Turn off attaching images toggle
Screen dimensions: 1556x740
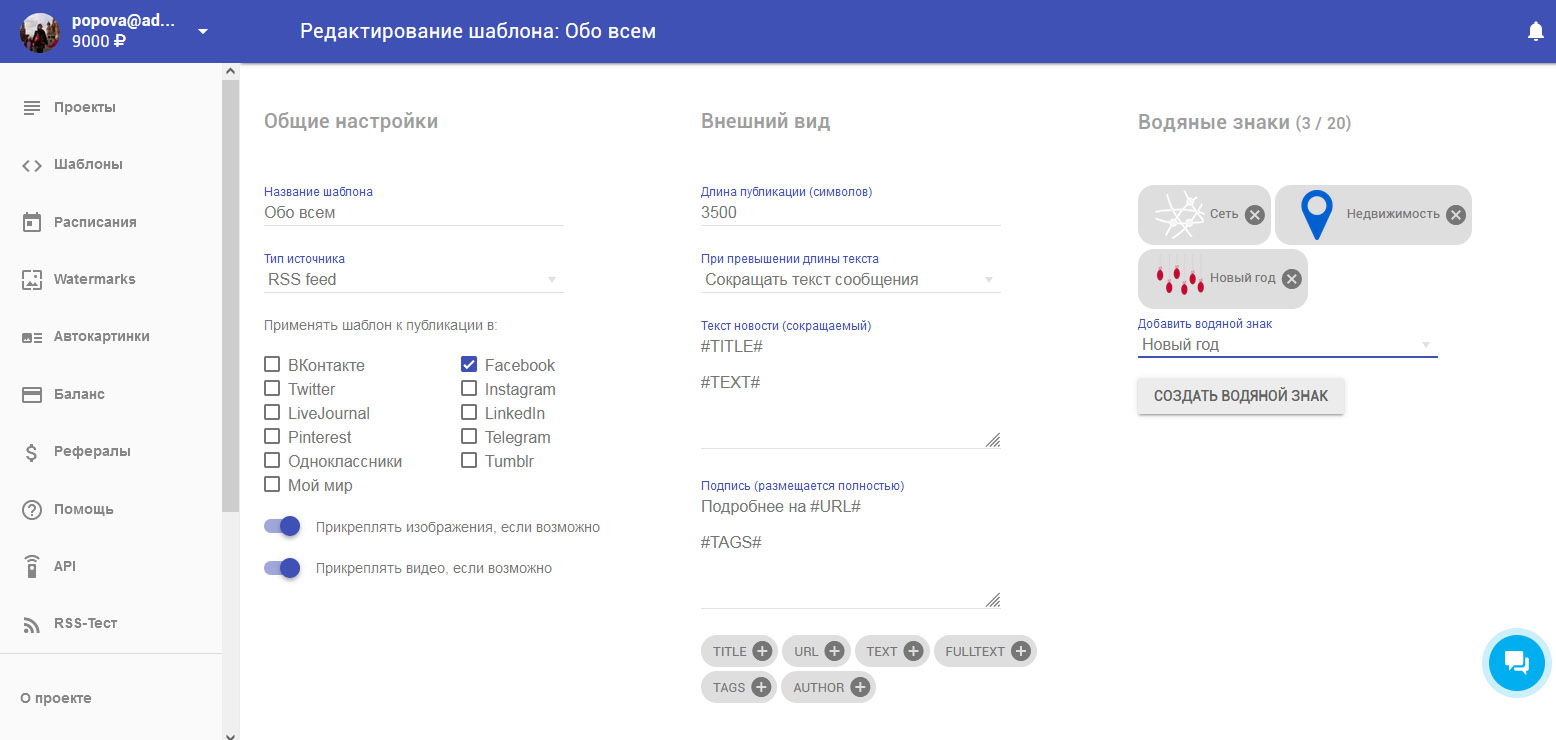283,527
